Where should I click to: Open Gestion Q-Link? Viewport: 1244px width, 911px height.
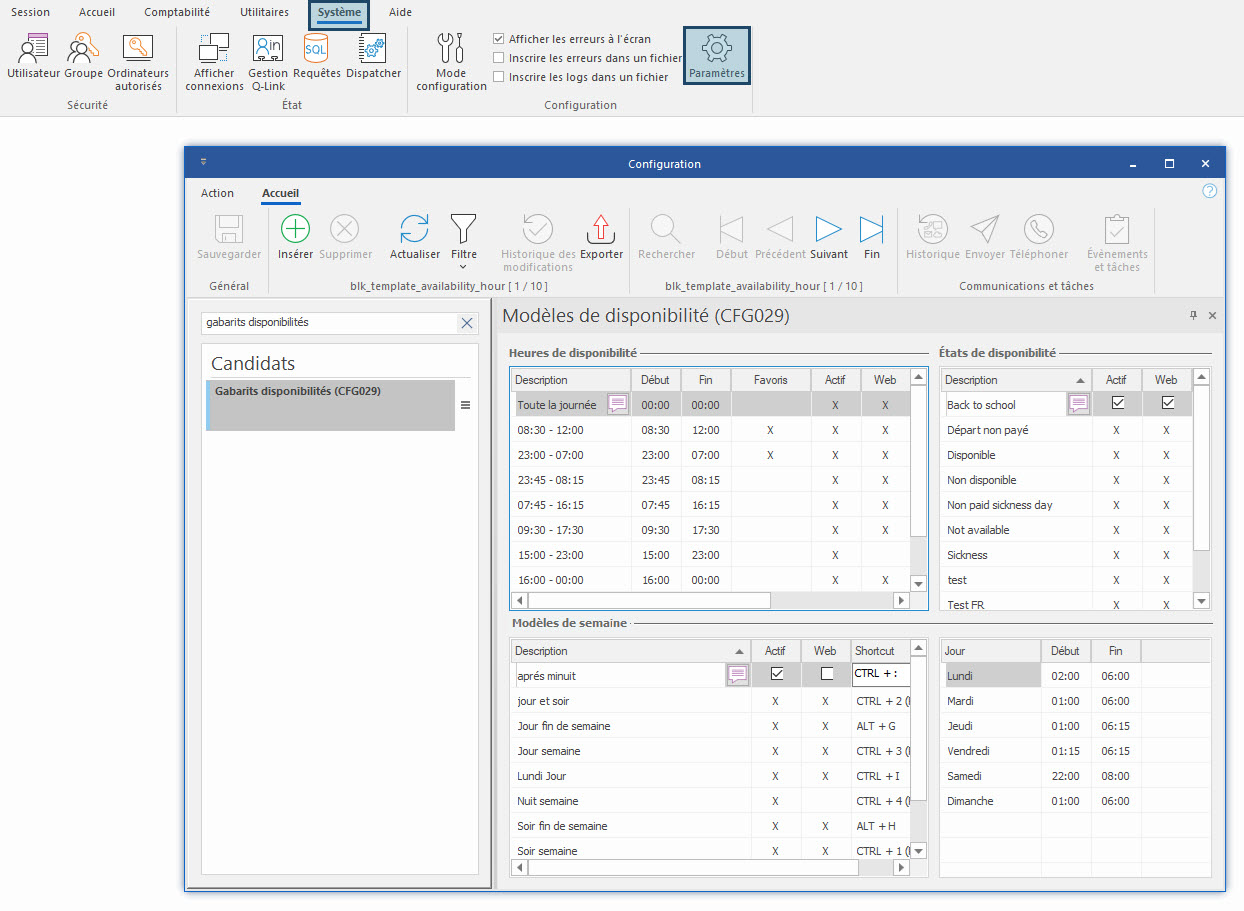point(268,49)
